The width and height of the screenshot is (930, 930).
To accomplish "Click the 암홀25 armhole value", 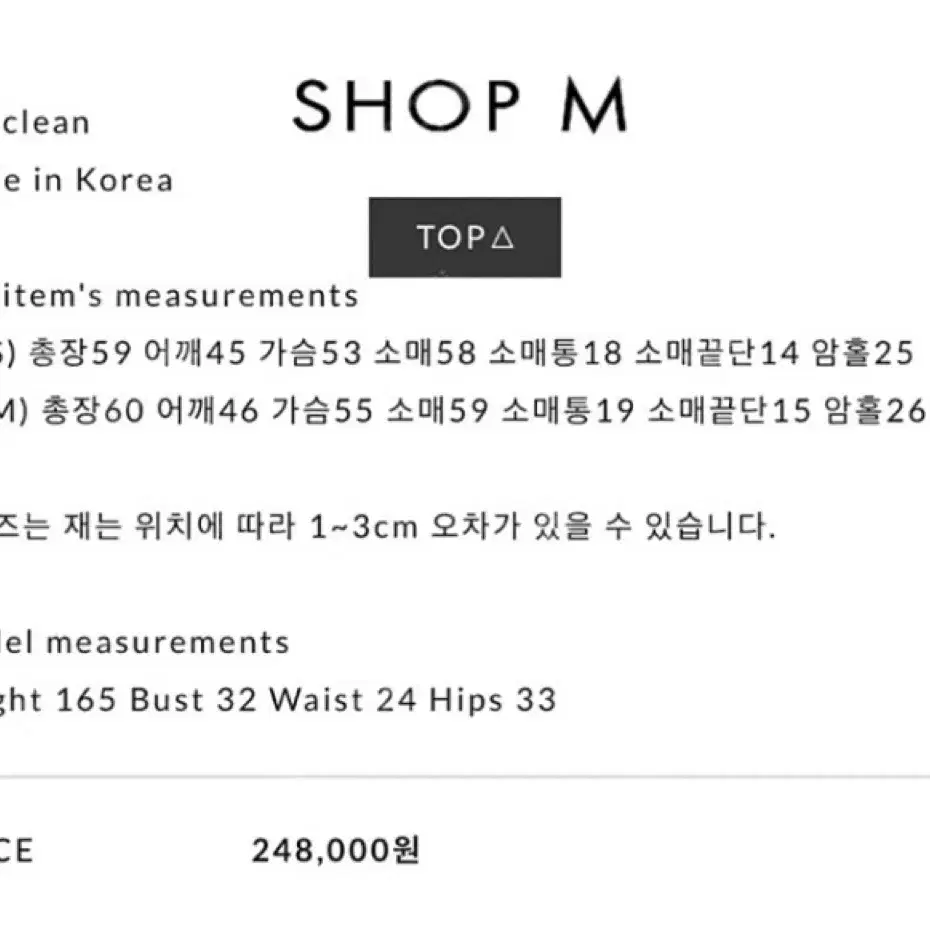I will [862, 352].
